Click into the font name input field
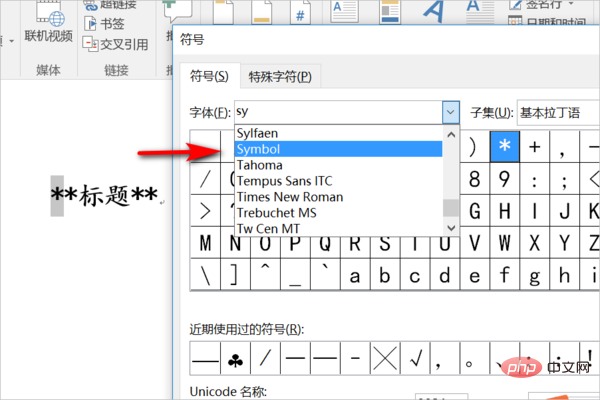Image resolution: width=600 pixels, height=400 pixels. point(335,112)
